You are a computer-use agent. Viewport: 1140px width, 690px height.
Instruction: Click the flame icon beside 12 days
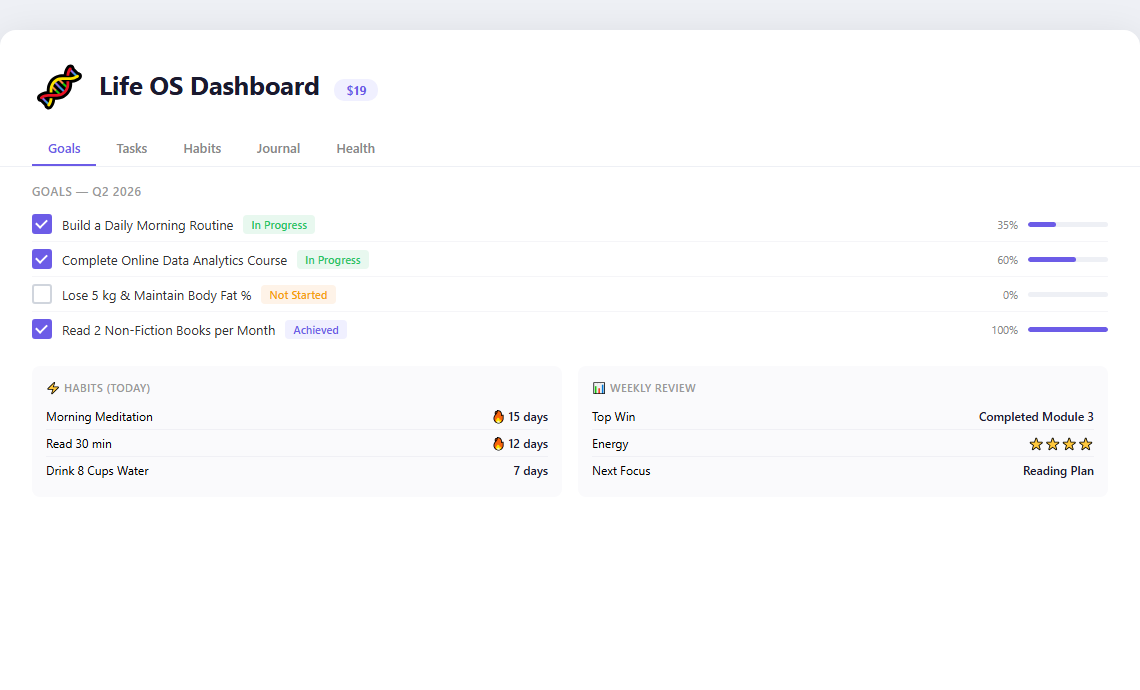(x=498, y=444)
